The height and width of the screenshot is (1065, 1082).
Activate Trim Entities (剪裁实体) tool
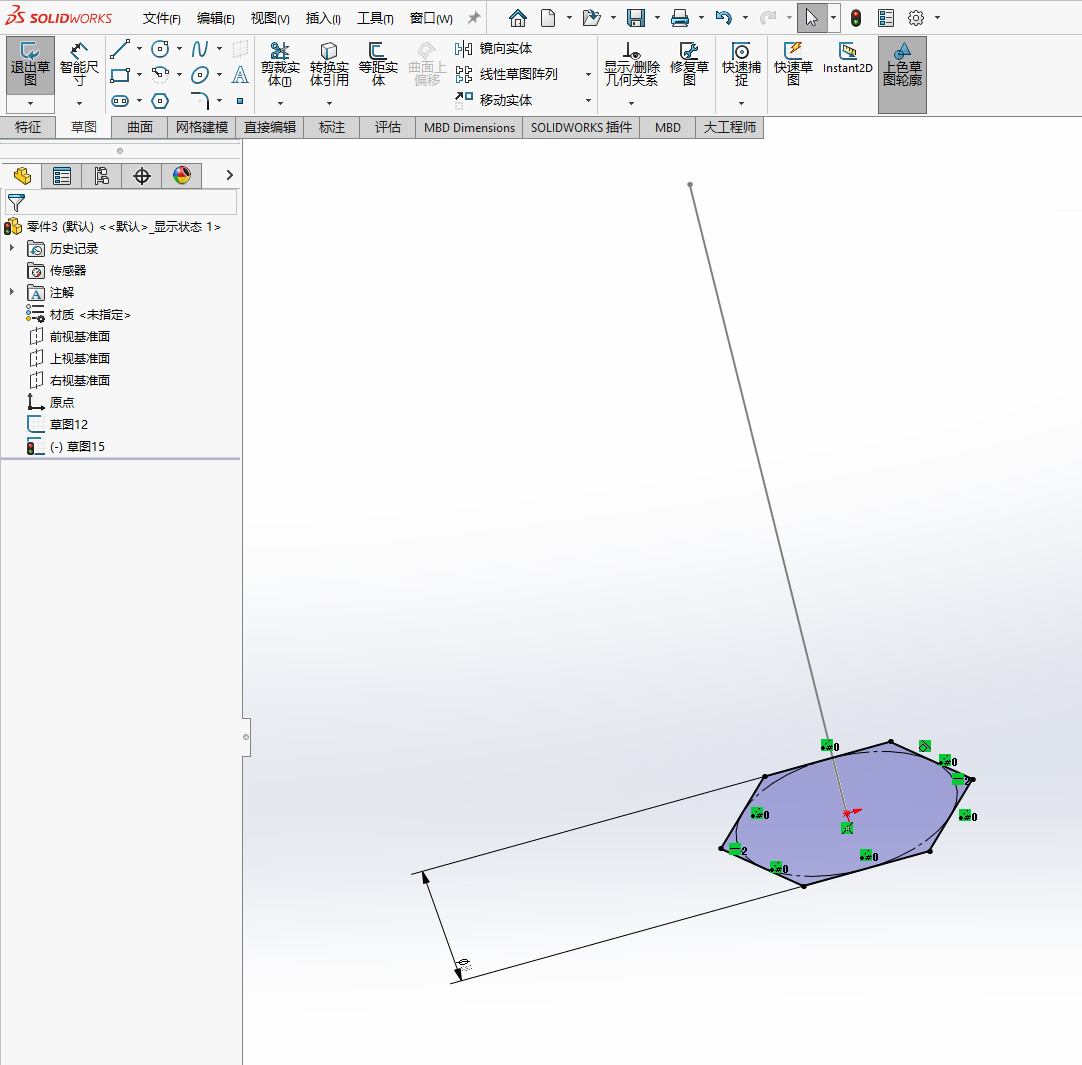[x=280, y=64]
